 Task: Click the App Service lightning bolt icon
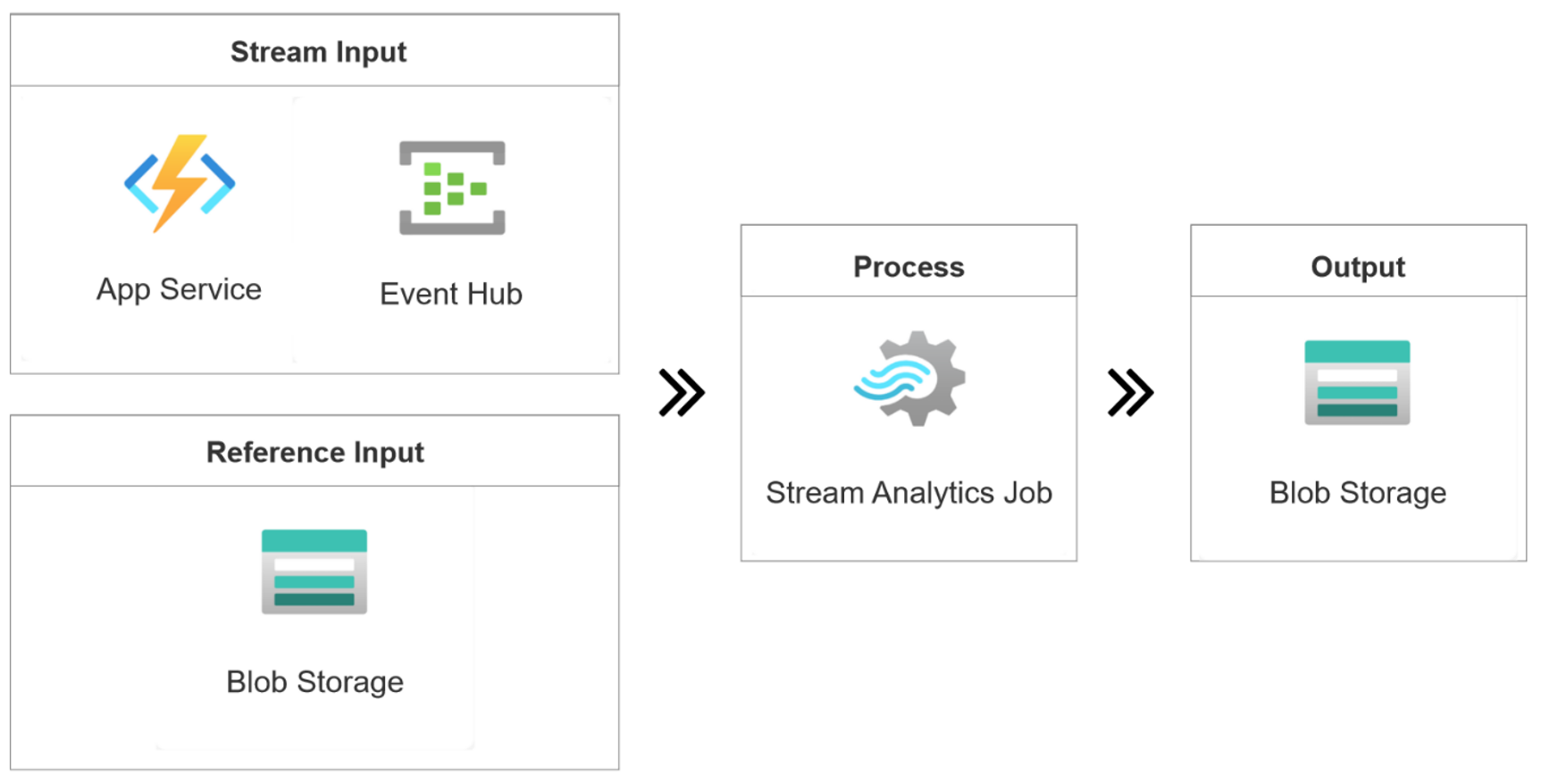[180, 181]
